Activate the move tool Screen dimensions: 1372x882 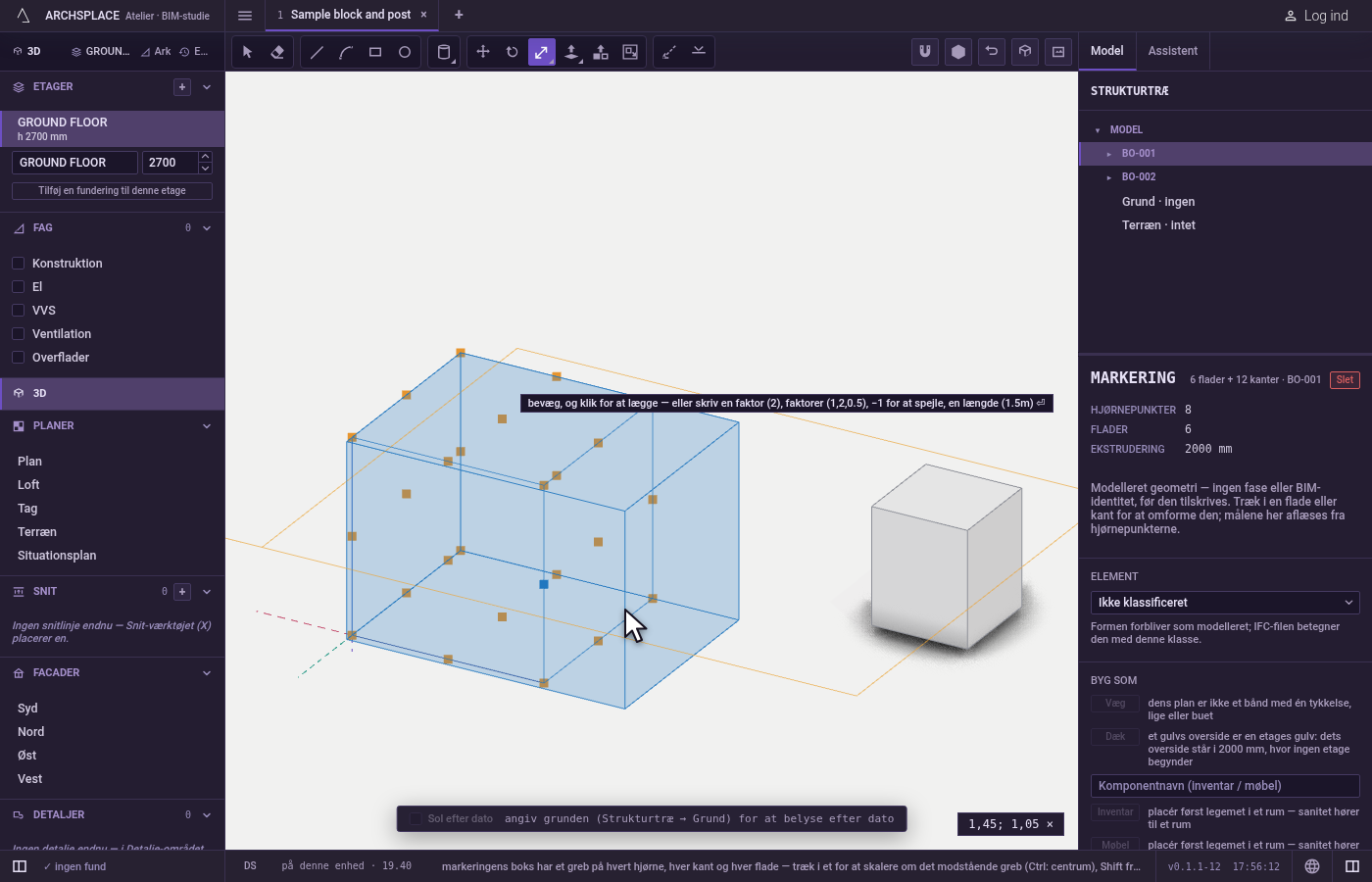coord(483,52)
